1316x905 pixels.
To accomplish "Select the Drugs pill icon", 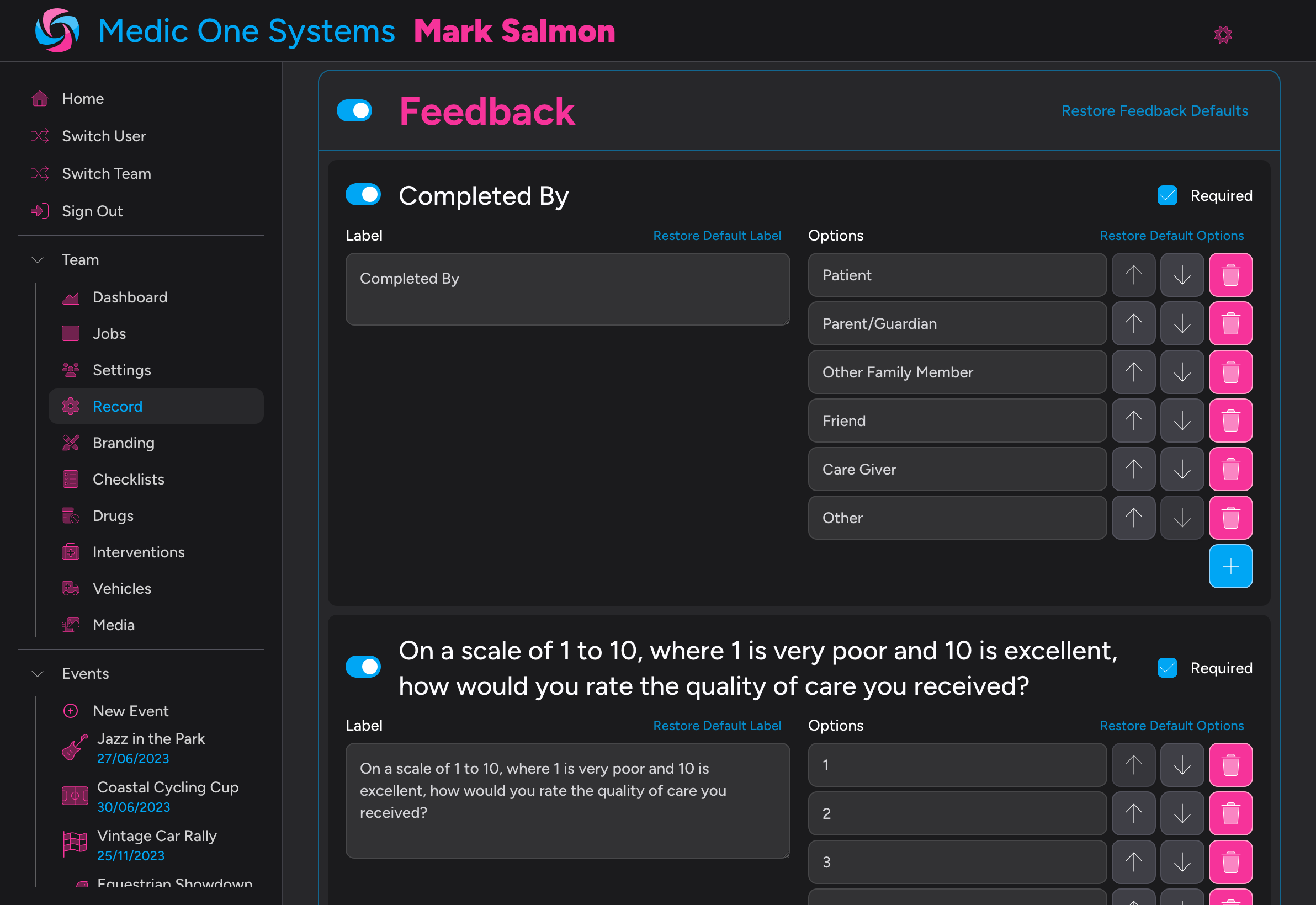I will coord(70,515).
